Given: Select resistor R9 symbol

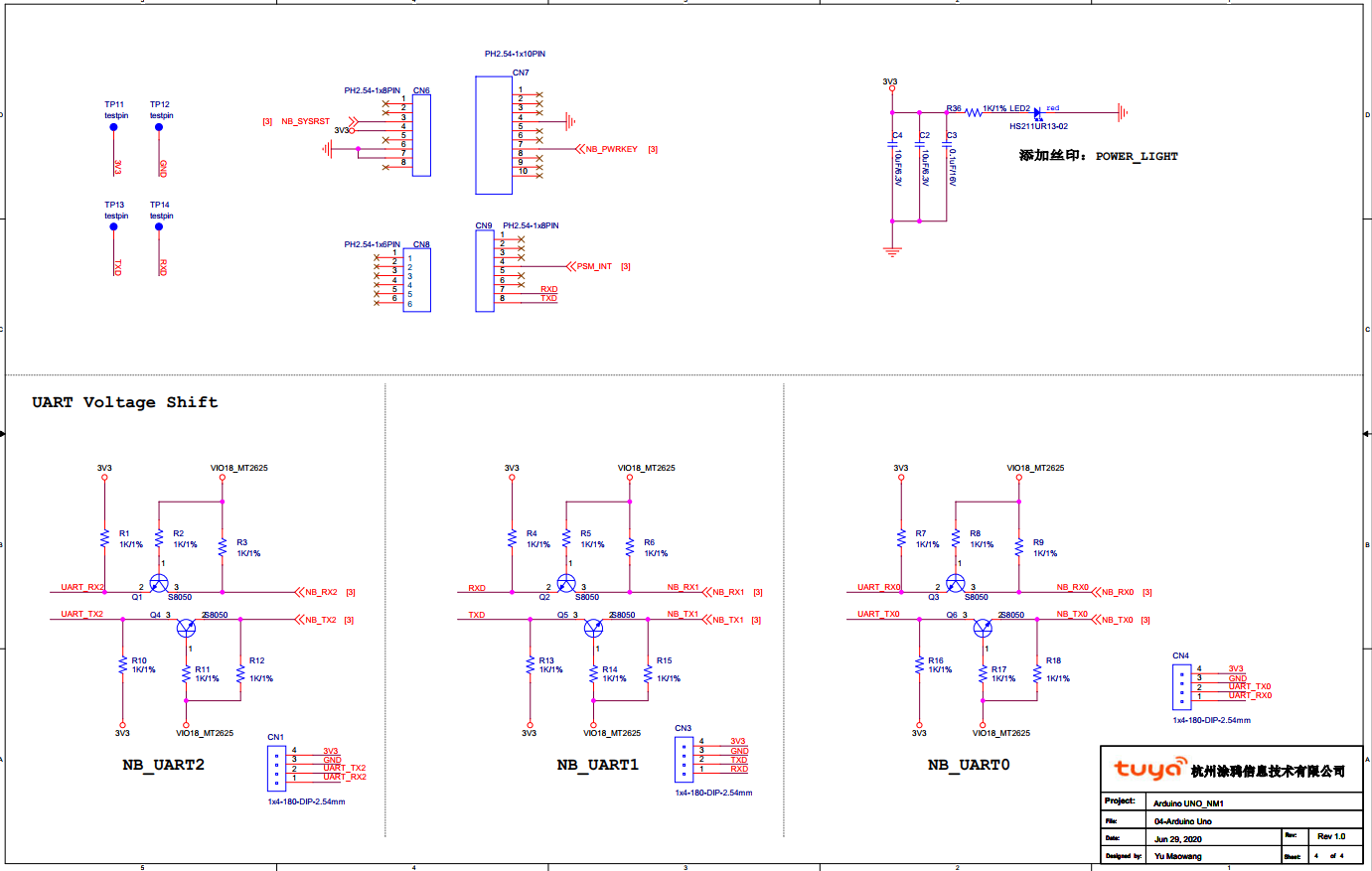Looking at the screenshot, I should 1019,547.
